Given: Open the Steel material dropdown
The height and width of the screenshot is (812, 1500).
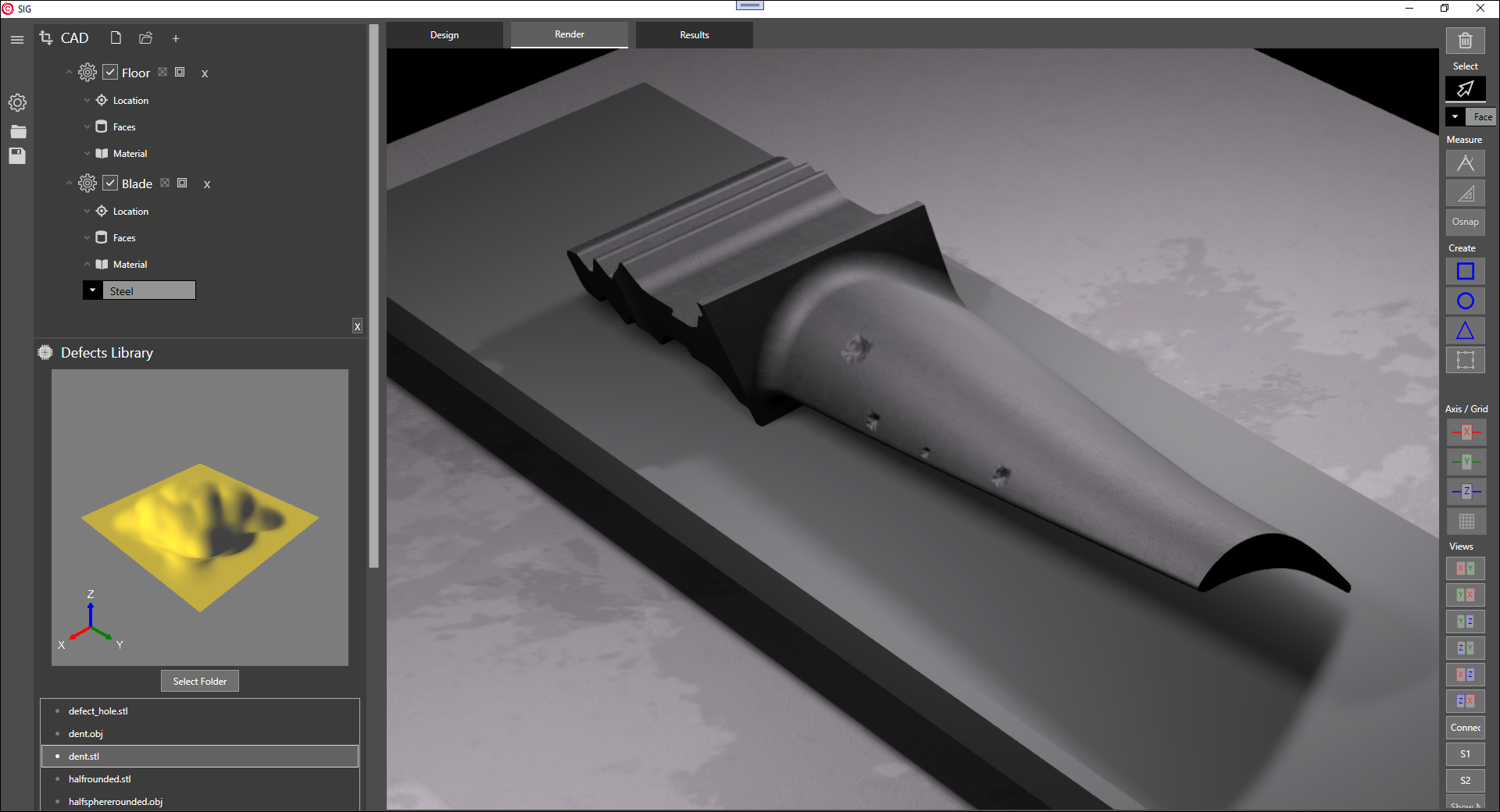Looking at the screenshot, I should [x=92, y=290].
